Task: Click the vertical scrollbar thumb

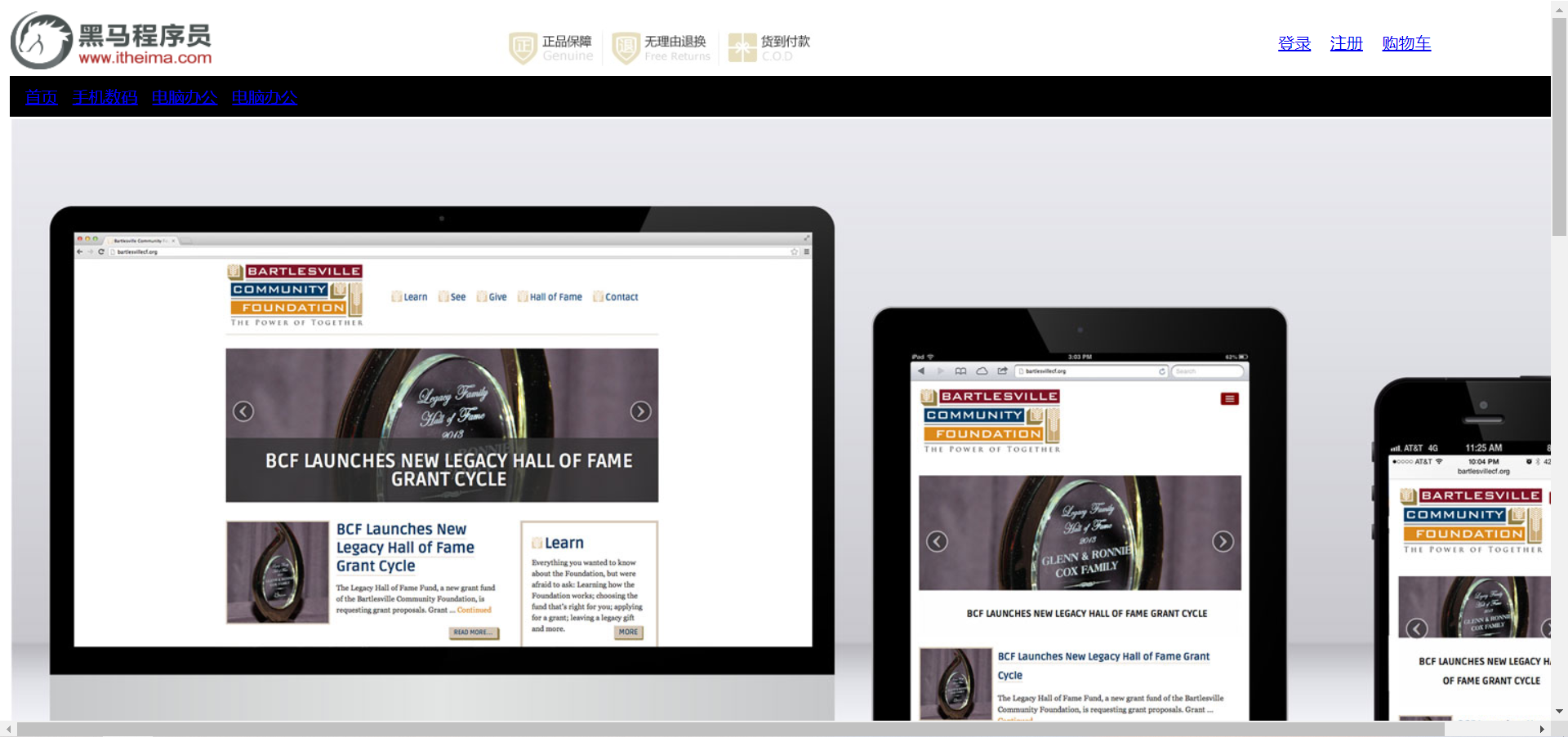Action: 1559,127
